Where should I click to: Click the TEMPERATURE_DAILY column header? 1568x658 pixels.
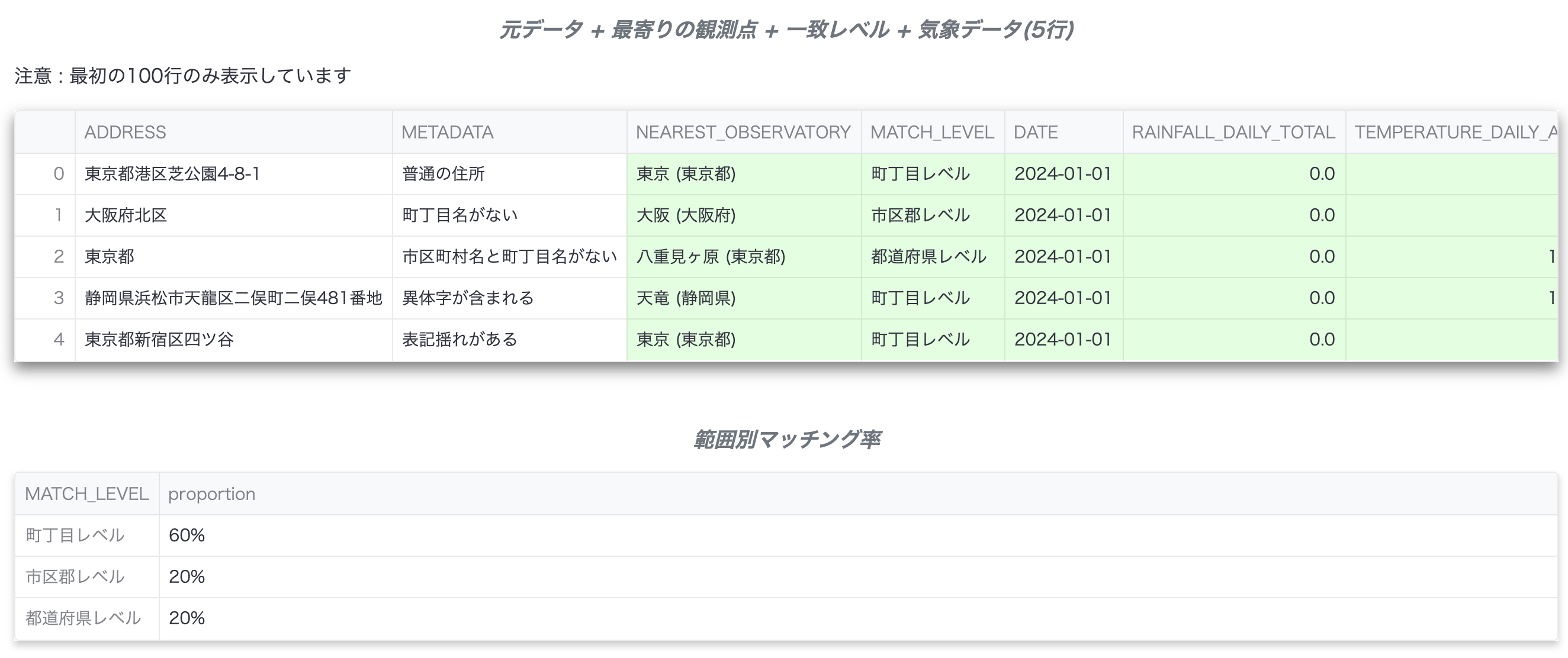coord(1452,132)
